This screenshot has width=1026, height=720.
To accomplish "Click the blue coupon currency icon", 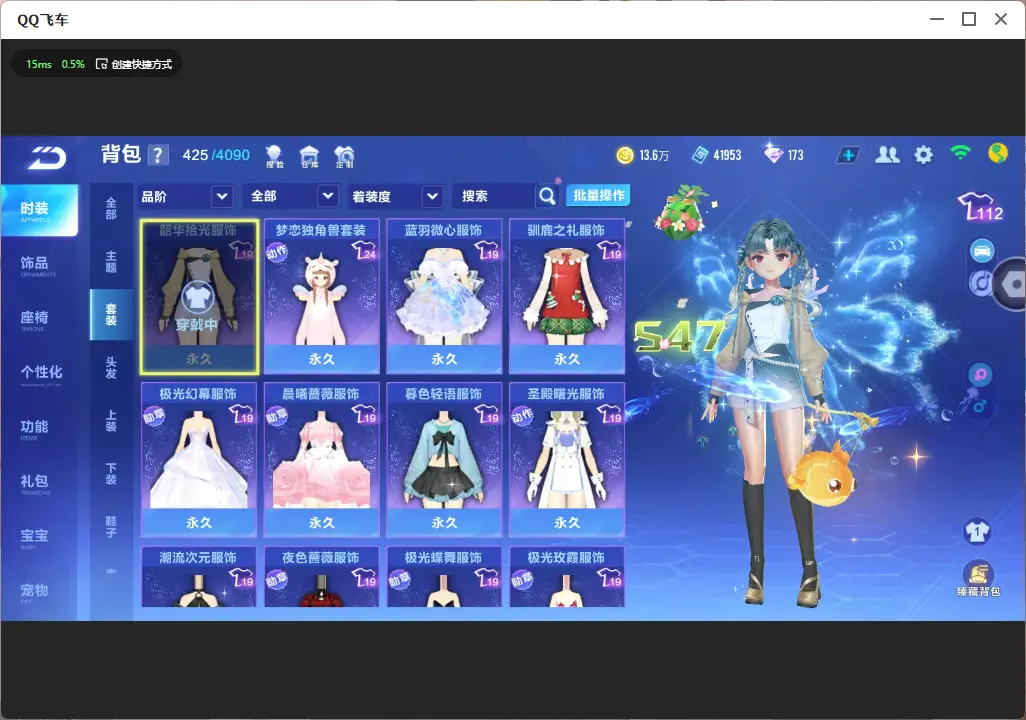I will 700,155.
